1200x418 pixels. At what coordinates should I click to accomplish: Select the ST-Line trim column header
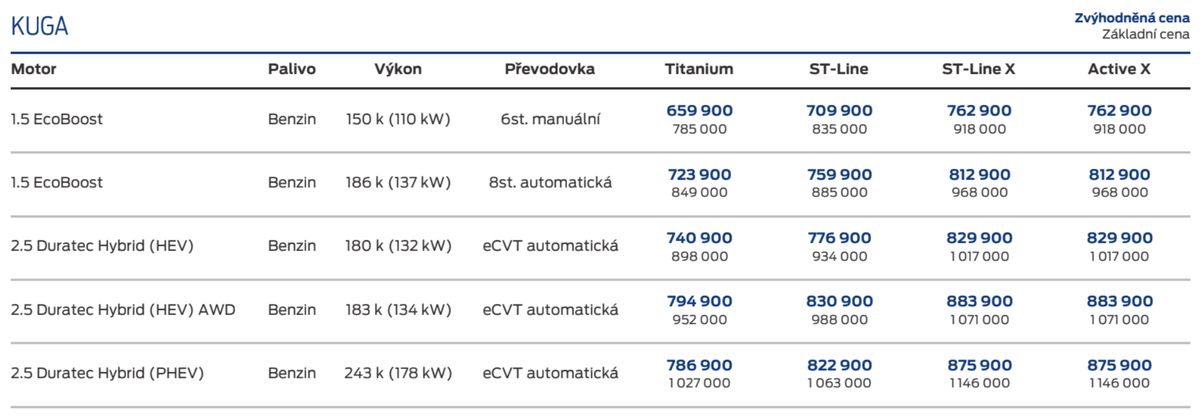[839, 70]
